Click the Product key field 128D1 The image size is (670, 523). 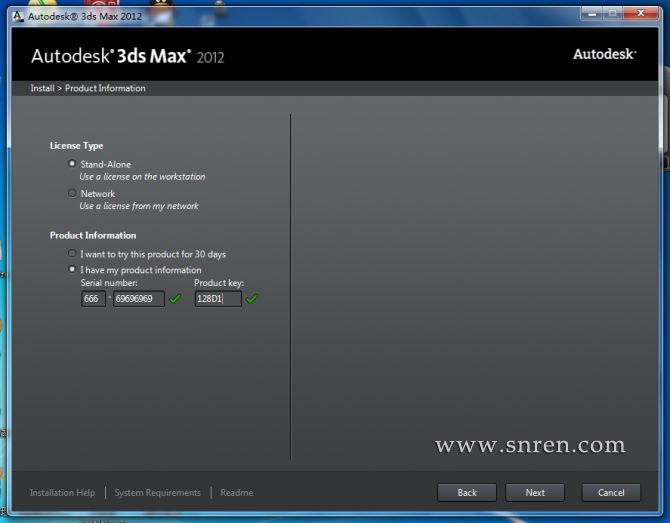tap(218, 298)
